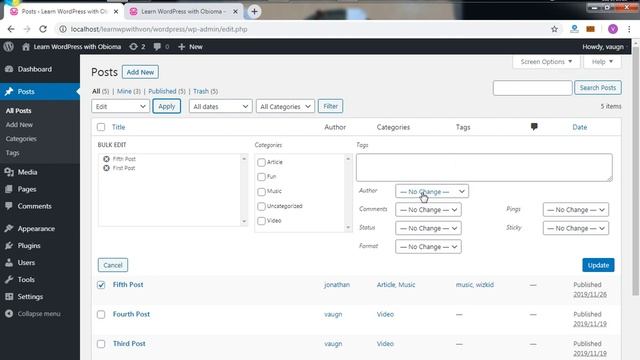Check the Article category checkbox

(261, 162)
